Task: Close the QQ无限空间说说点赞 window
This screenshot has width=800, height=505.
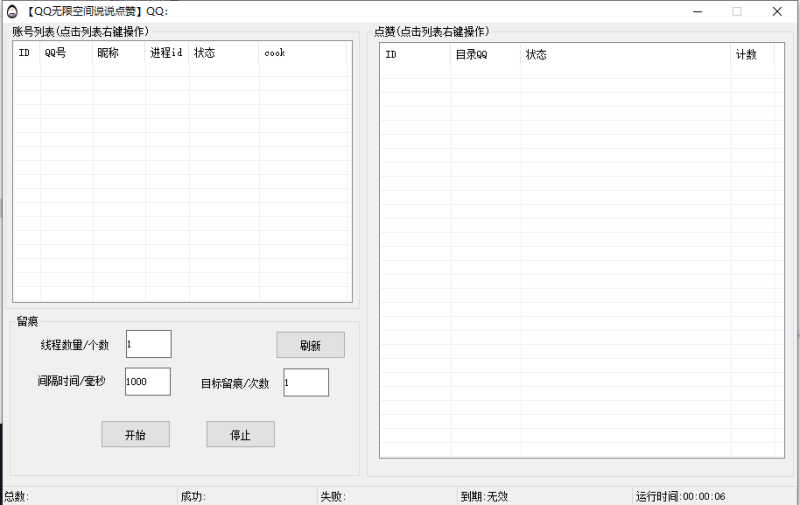Action: 777,11
